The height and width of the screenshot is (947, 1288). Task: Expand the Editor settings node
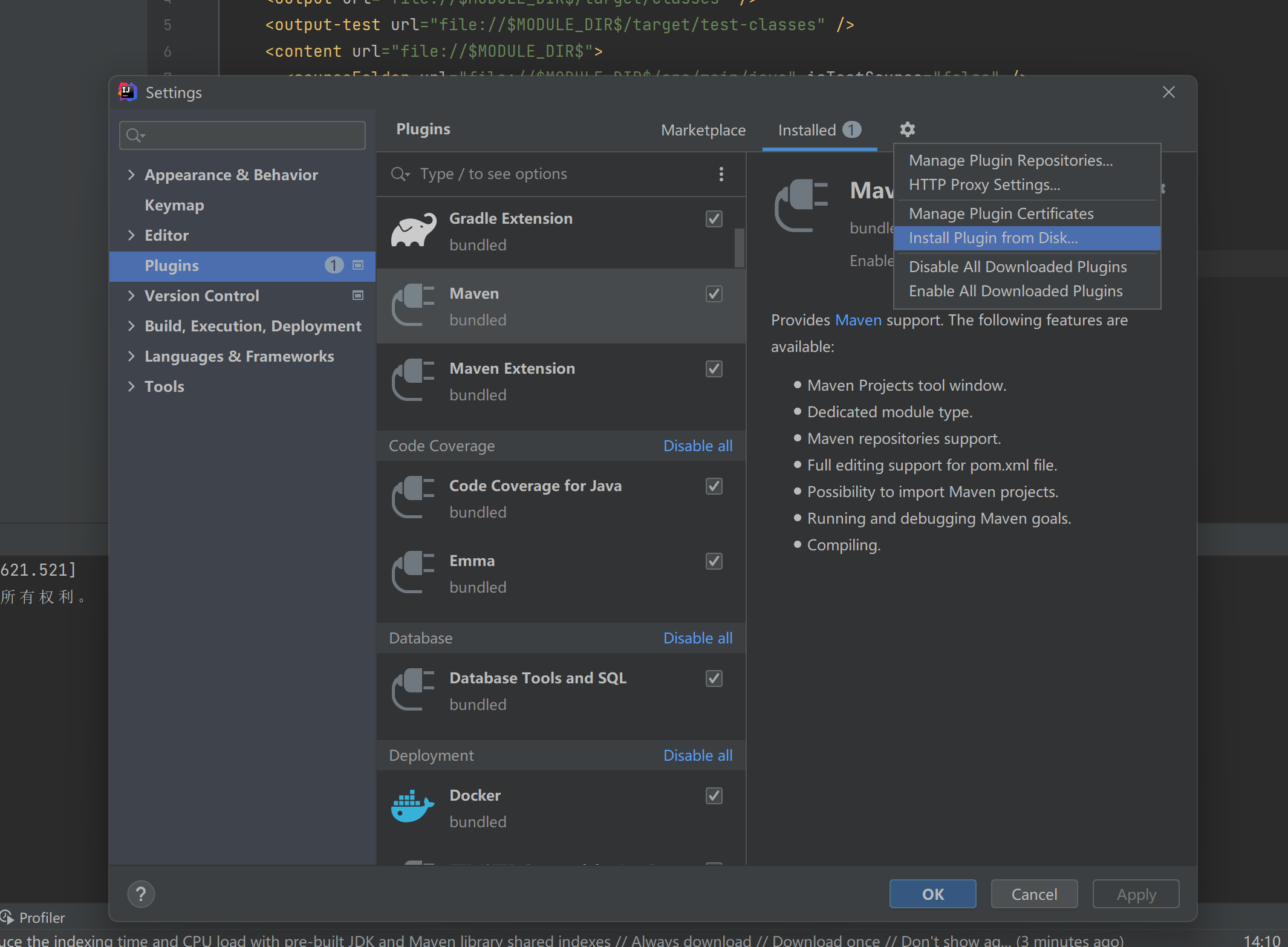(x=131, y=235)
